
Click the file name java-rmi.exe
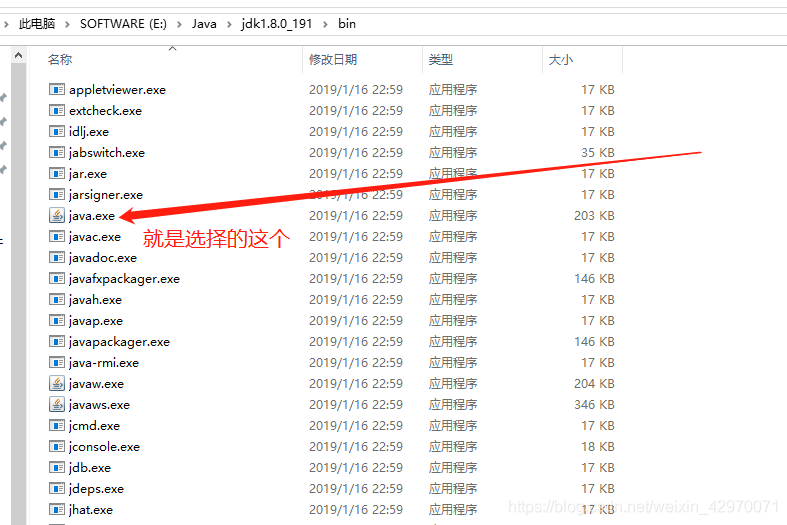point(104,363)
